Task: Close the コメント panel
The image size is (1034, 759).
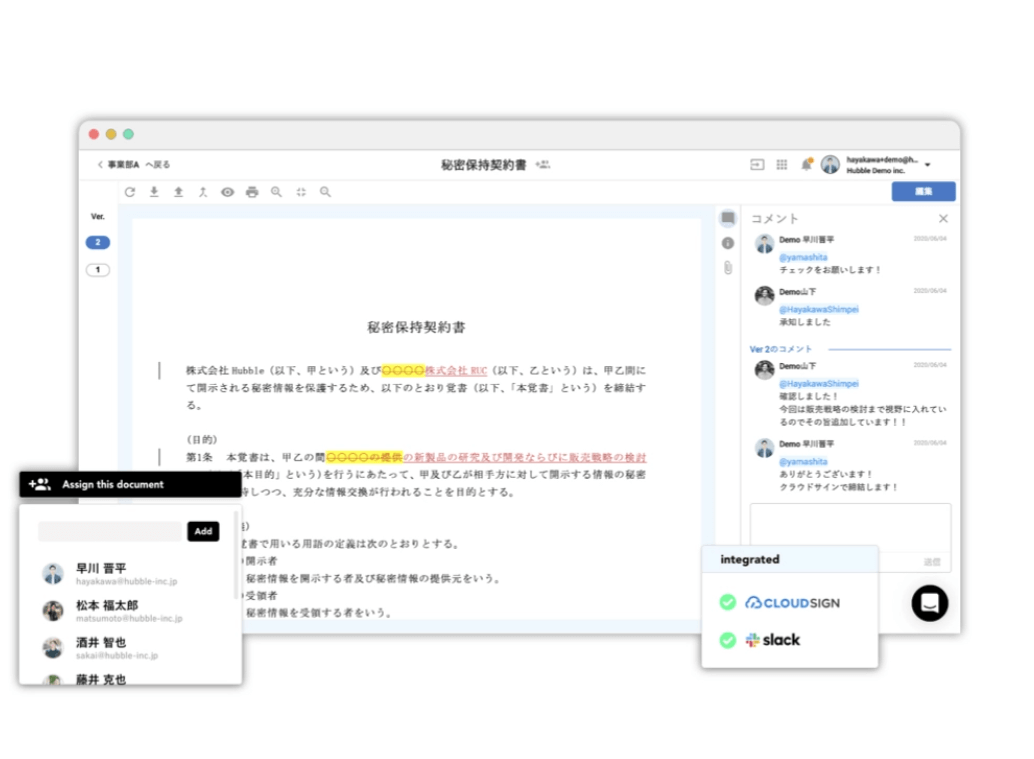Action: tap(943, 219)
